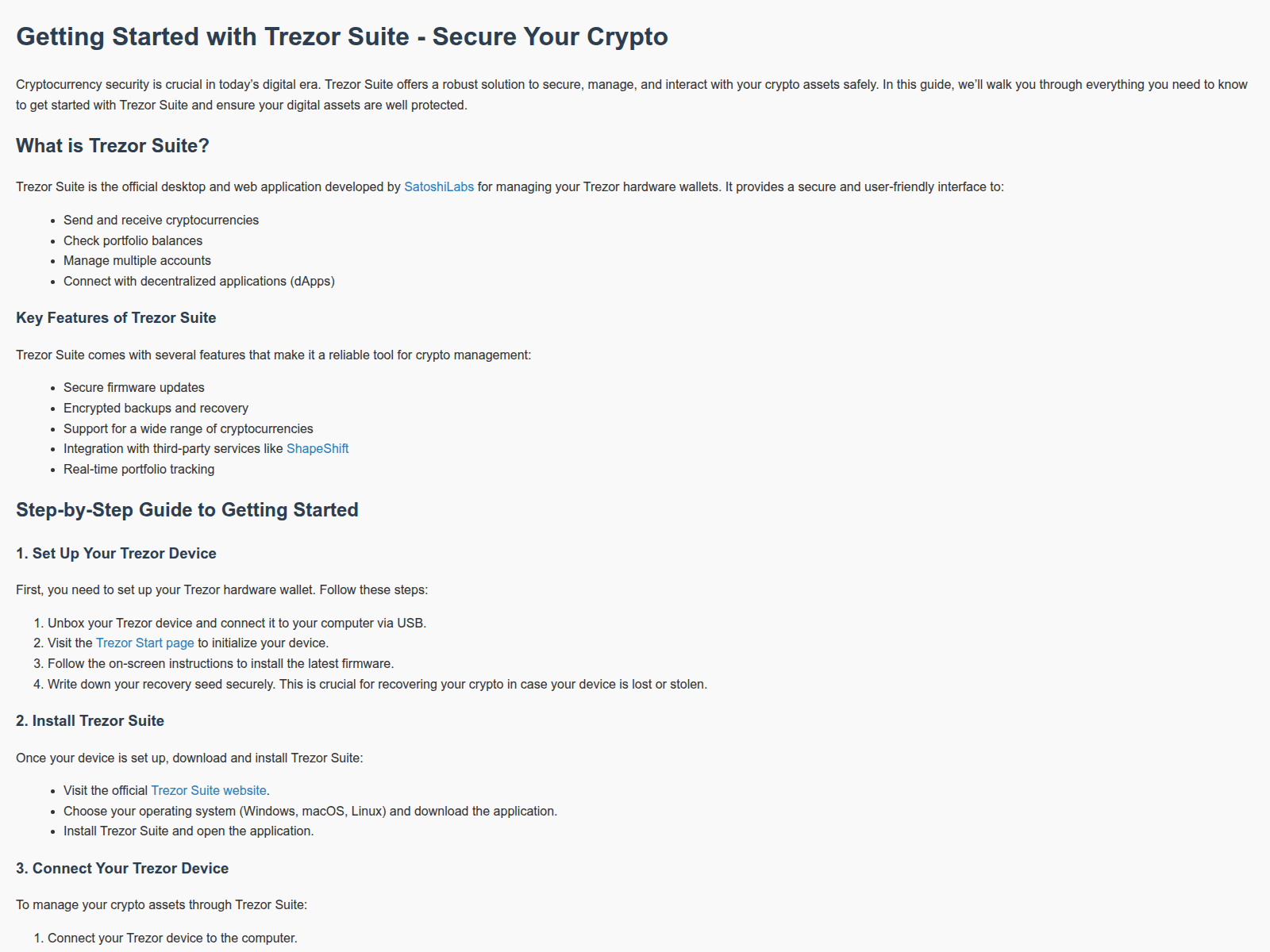Click the 'Secure firmware updates' list item
The image size is (1270, 952).
tap(134, 388)
